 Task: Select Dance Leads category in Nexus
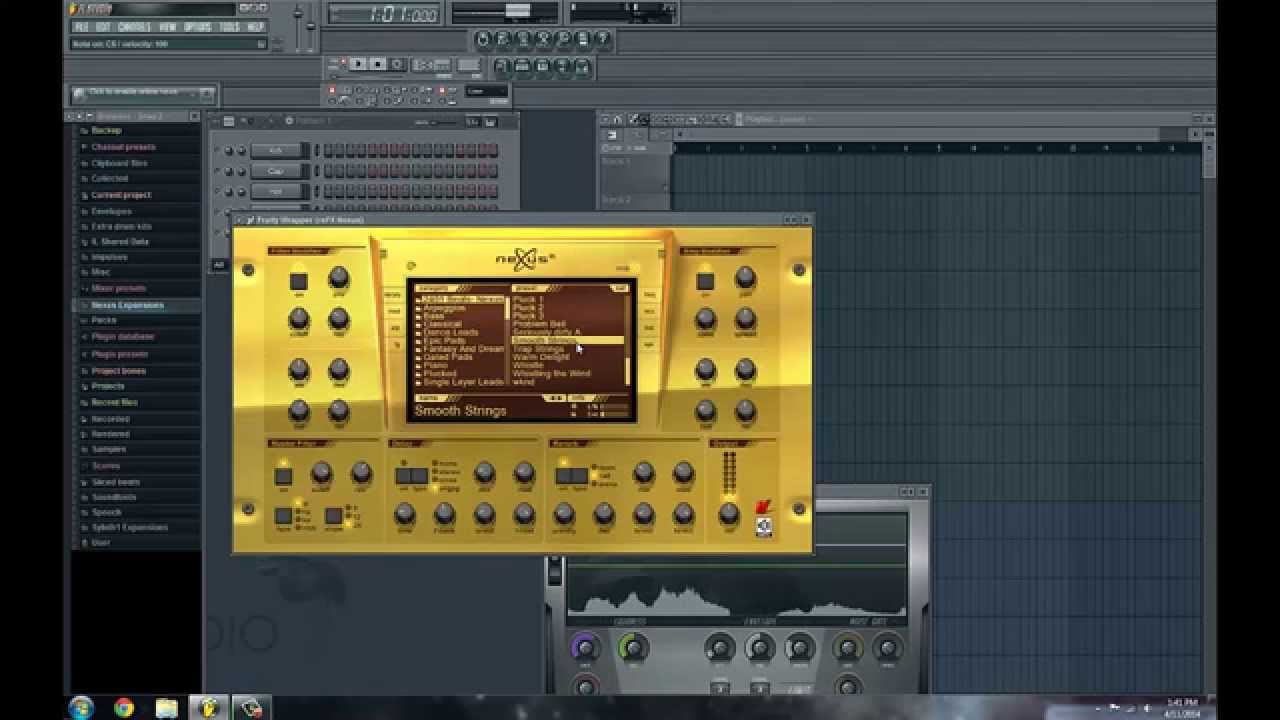[x=451, y=332]
